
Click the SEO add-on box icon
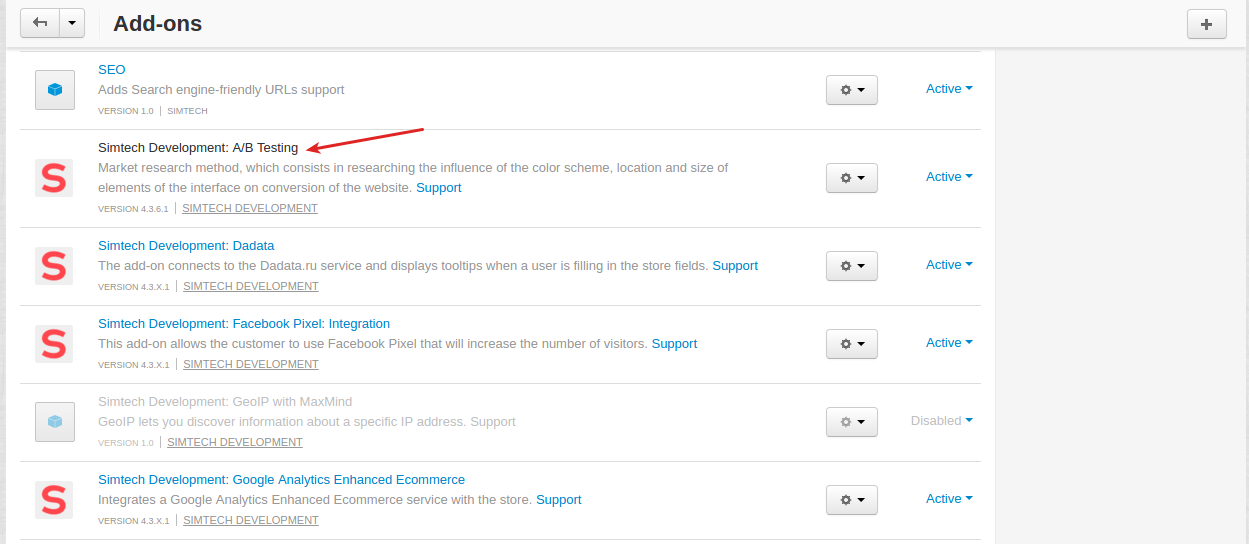(55, 90)
